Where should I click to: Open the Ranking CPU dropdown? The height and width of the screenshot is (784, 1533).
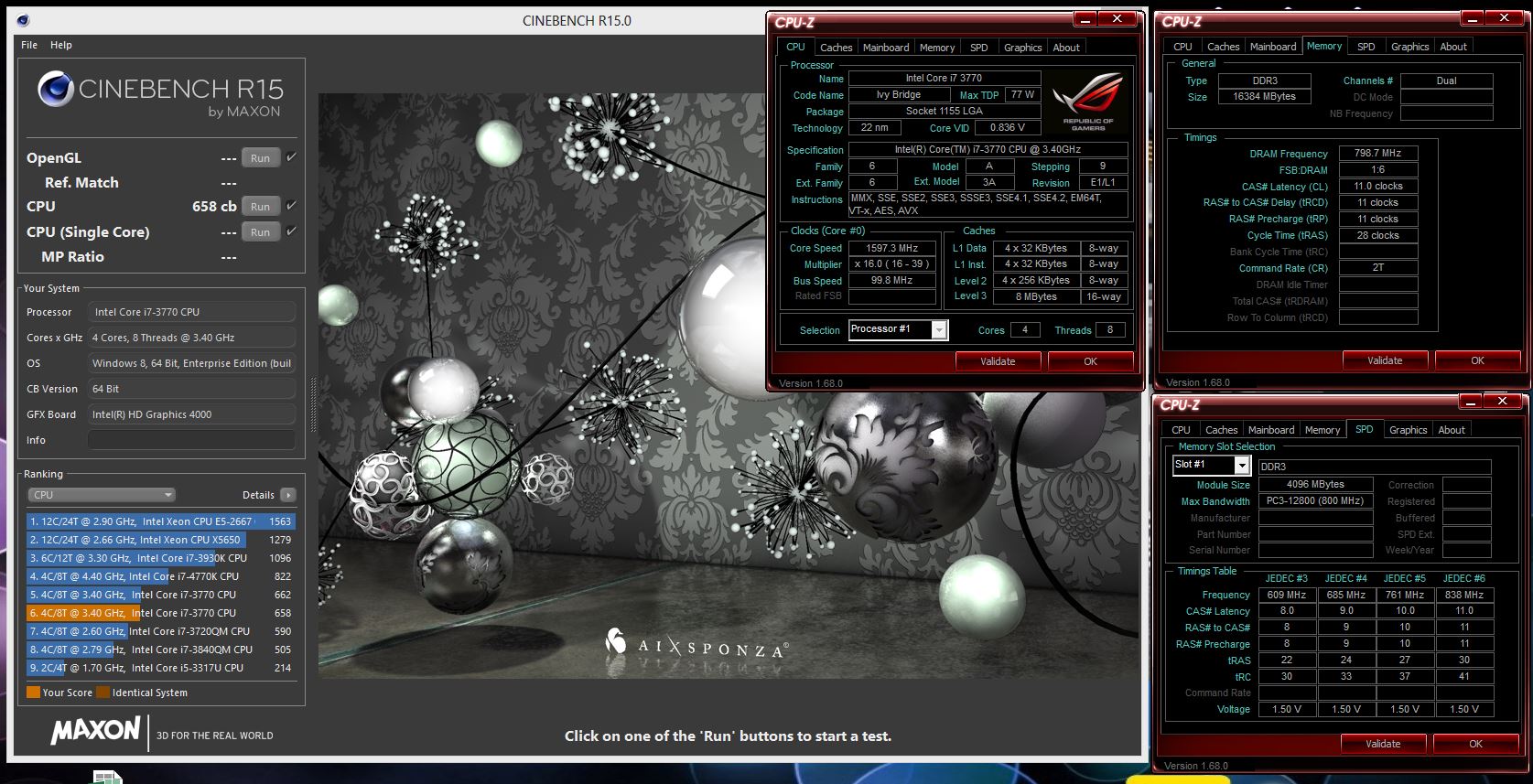102,495
